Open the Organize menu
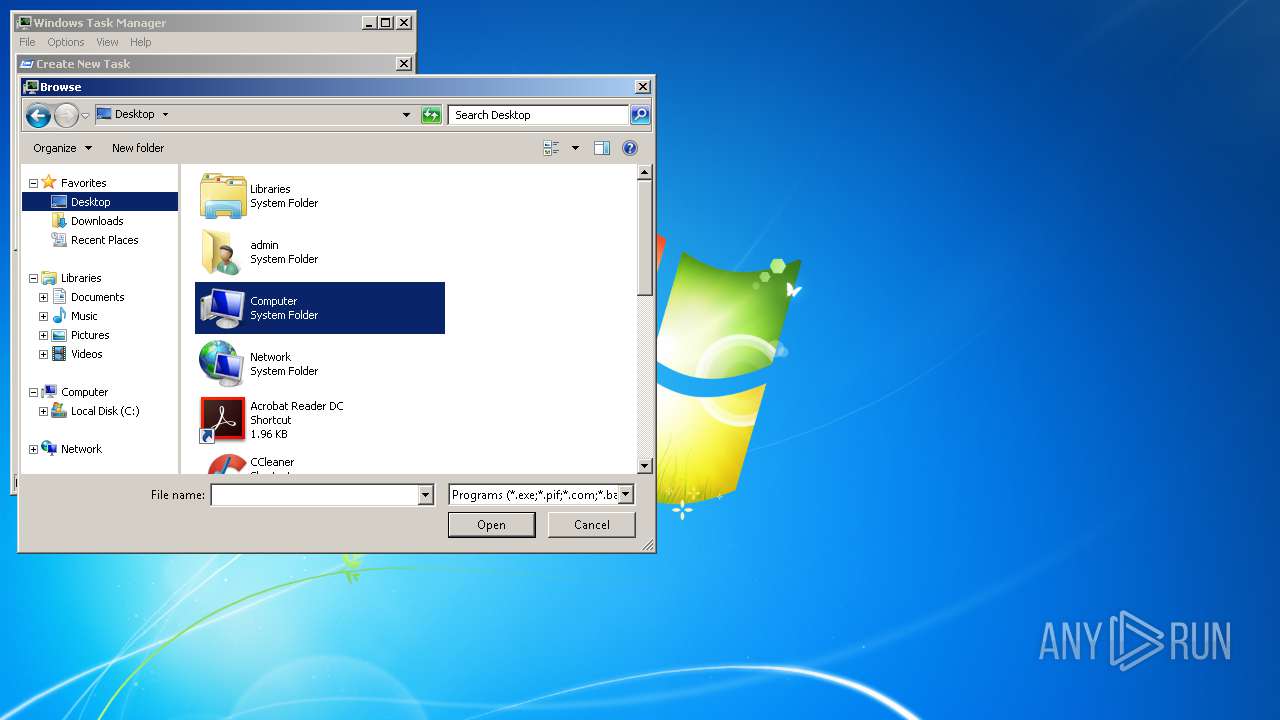 click(62, 148)
